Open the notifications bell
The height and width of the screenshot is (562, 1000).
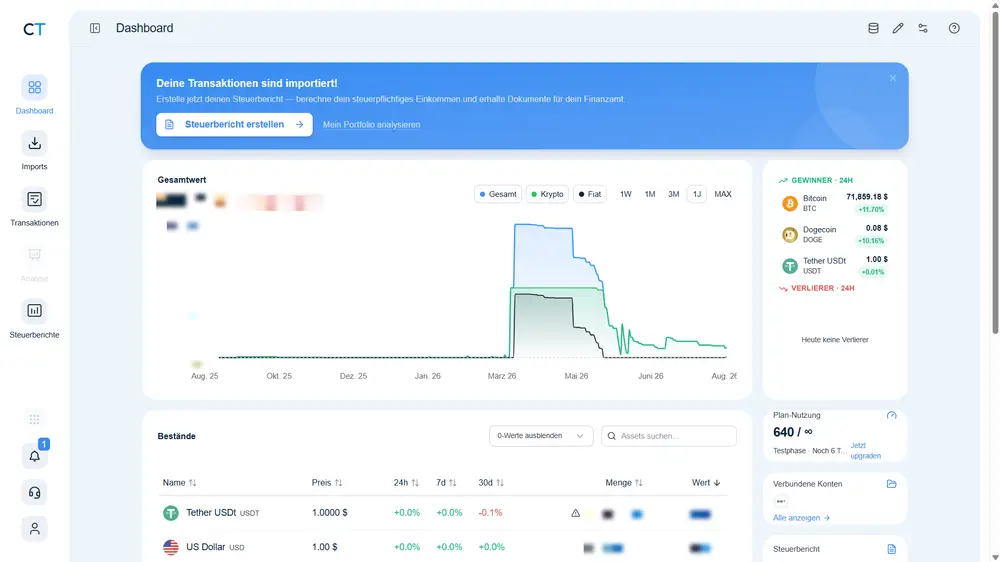click(x=34, y=456)
